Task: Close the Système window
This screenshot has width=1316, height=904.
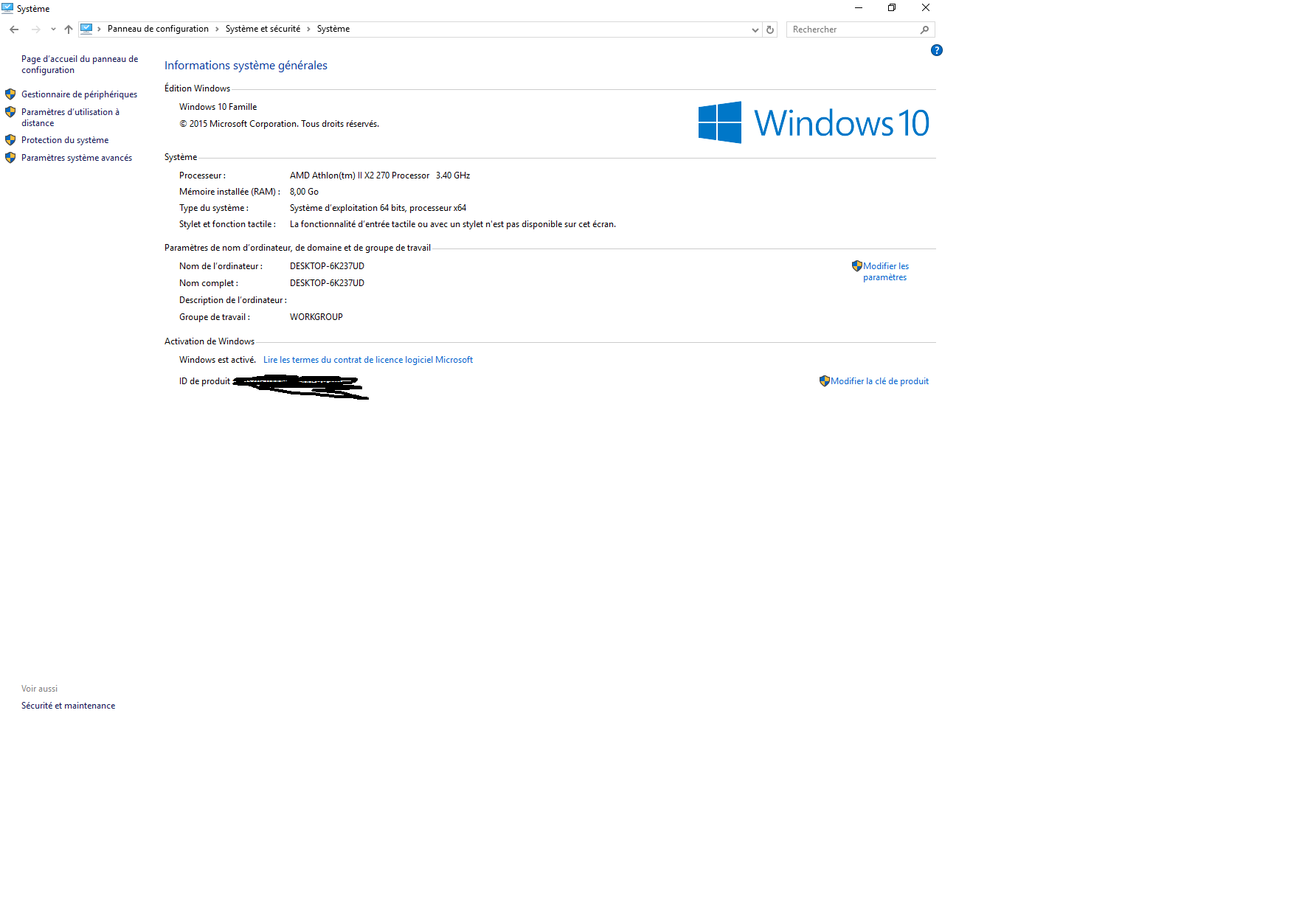Action: [926, 7]
